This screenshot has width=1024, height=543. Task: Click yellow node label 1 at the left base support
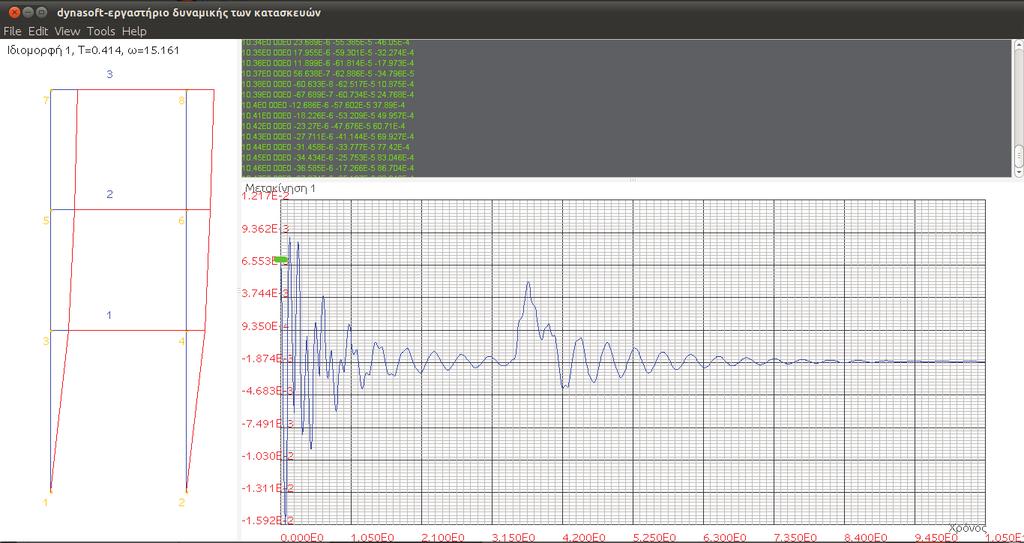(46, 502)
